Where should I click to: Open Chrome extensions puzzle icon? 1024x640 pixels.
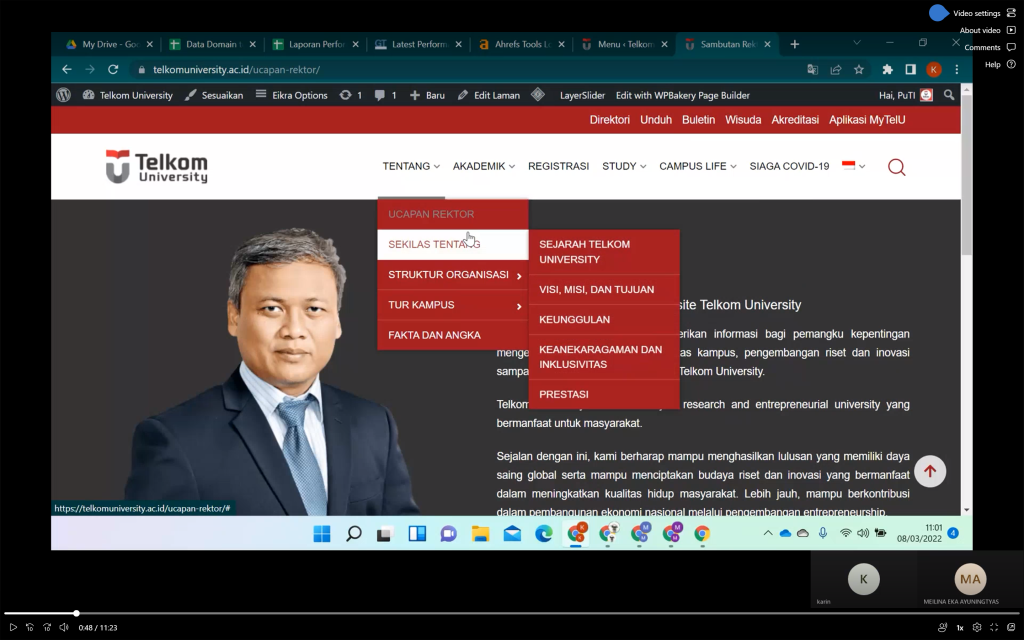[x=887, y=69]
